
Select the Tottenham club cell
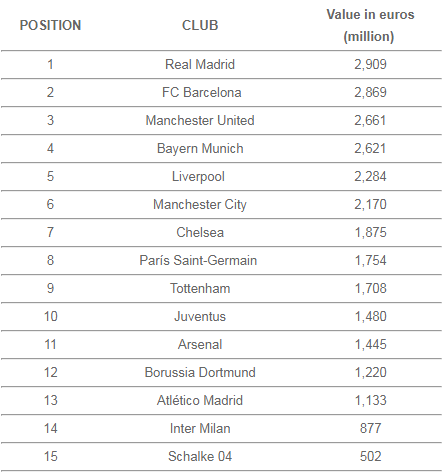pyautogui.click(x=200, y=288)
